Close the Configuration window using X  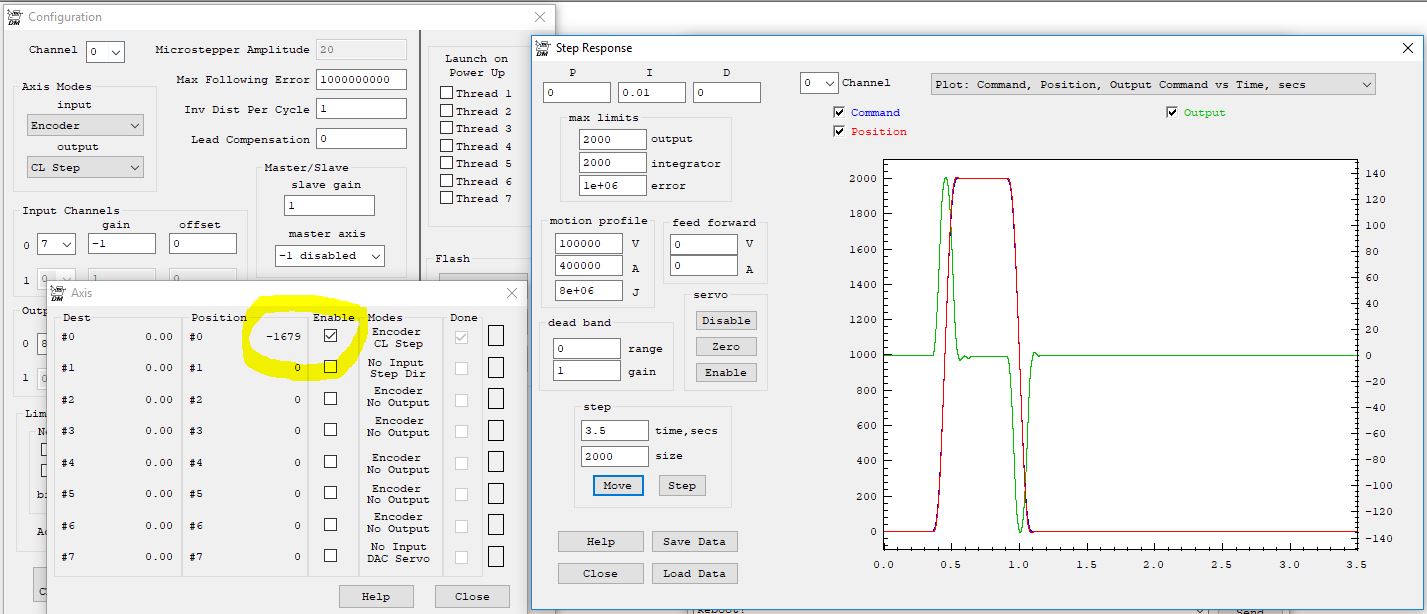540,17
